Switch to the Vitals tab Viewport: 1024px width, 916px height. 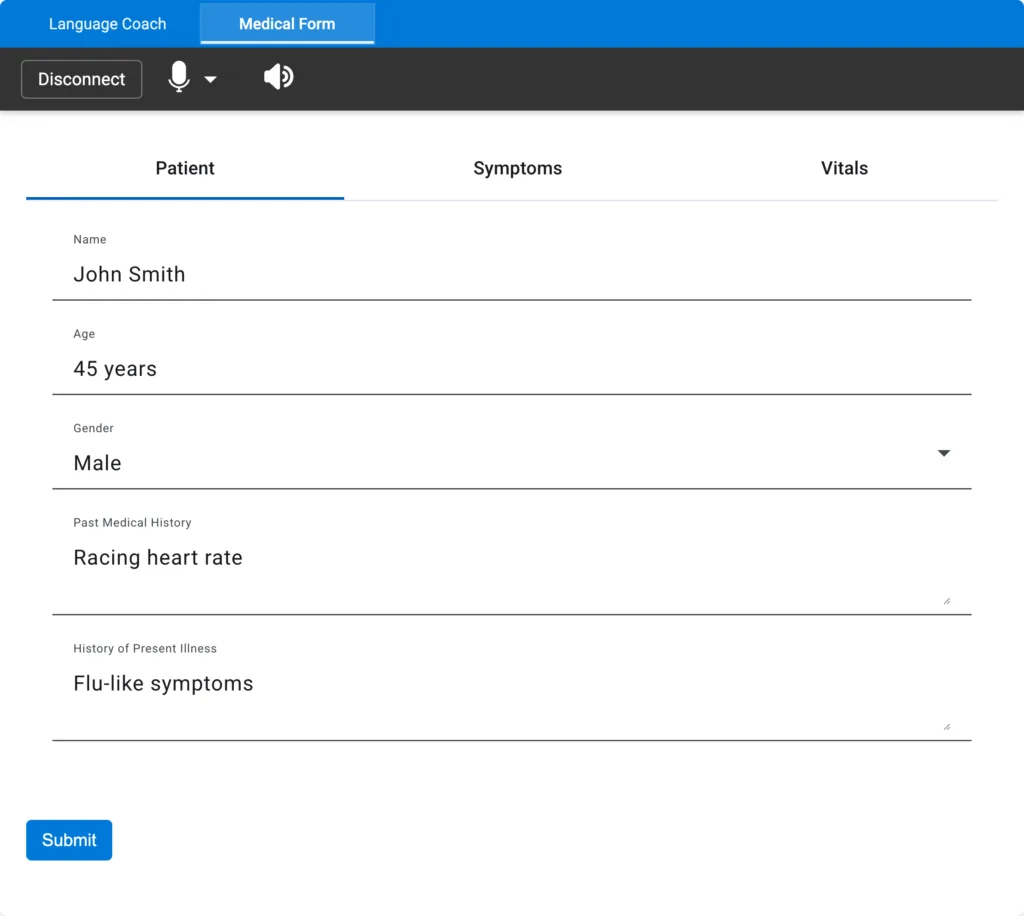(x=844, y=169)
